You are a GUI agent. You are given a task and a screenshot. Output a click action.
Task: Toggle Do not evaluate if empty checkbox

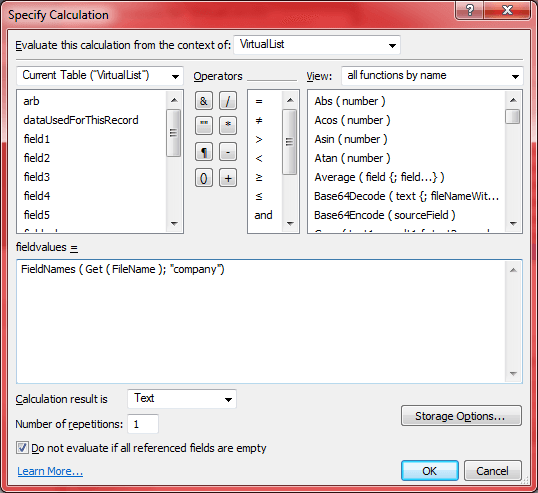point(22,448)
